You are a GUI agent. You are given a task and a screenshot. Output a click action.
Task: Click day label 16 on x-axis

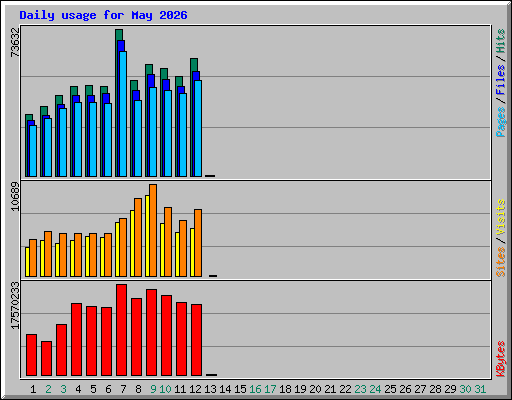tap(255, 389)
